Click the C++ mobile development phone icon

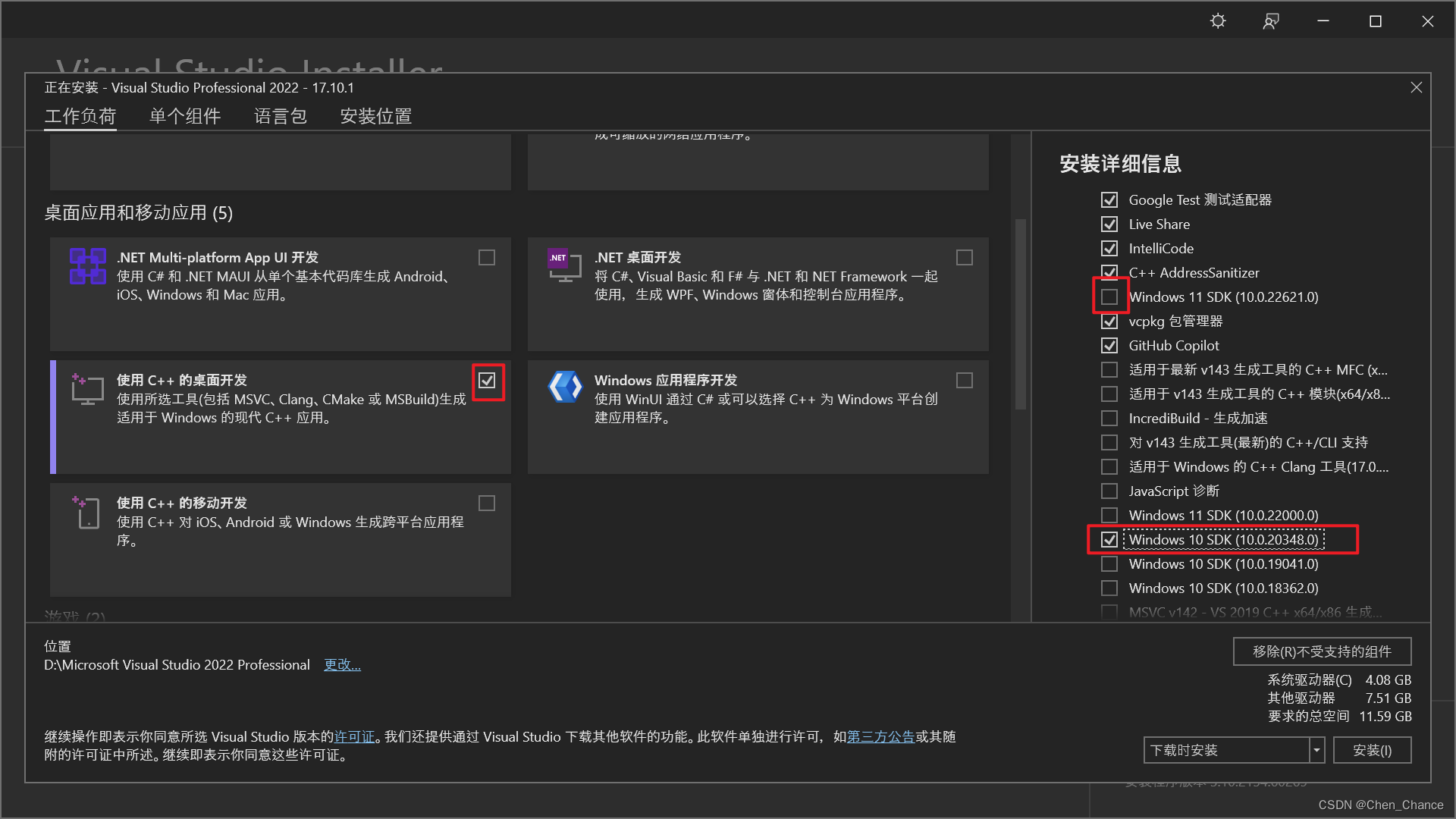pyautogui.click(x=86, y=512)
